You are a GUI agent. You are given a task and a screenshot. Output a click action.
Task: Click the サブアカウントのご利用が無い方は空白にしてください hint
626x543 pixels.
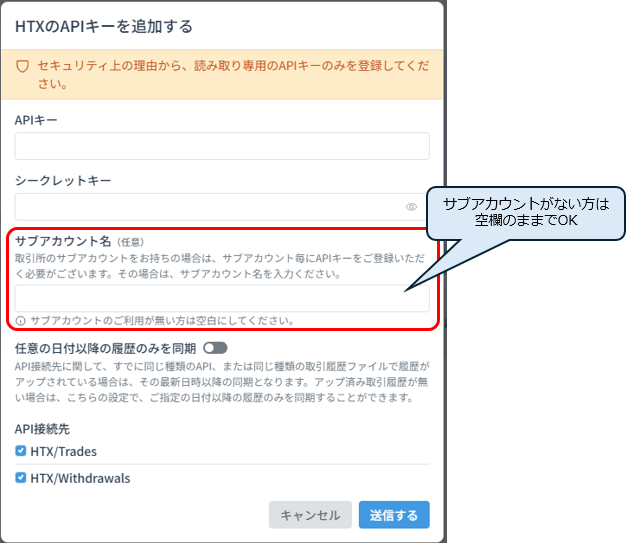point(162,321)
